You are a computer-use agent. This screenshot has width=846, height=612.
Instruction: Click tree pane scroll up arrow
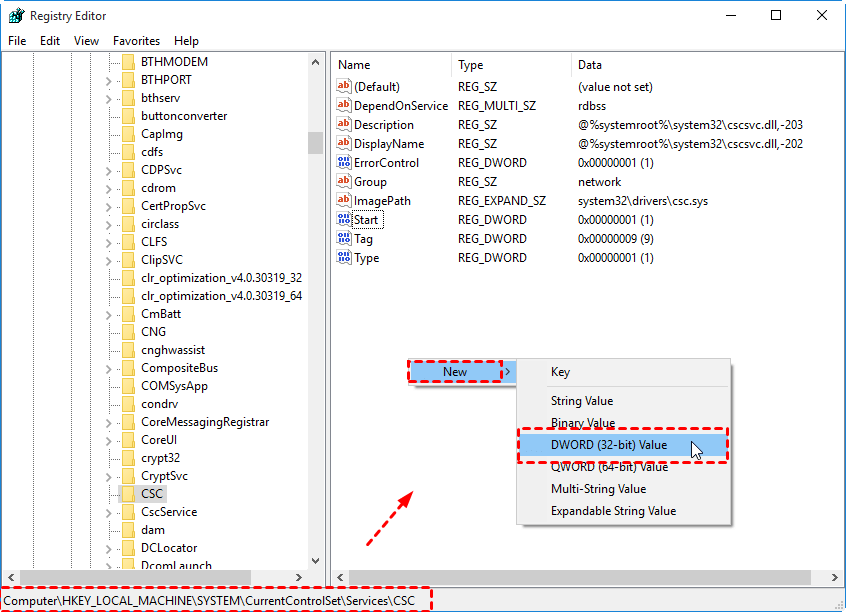[316, 62]
